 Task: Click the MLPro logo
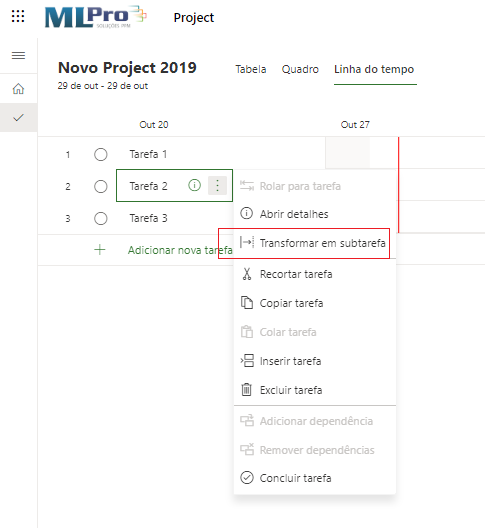click(x=96, y=17)
